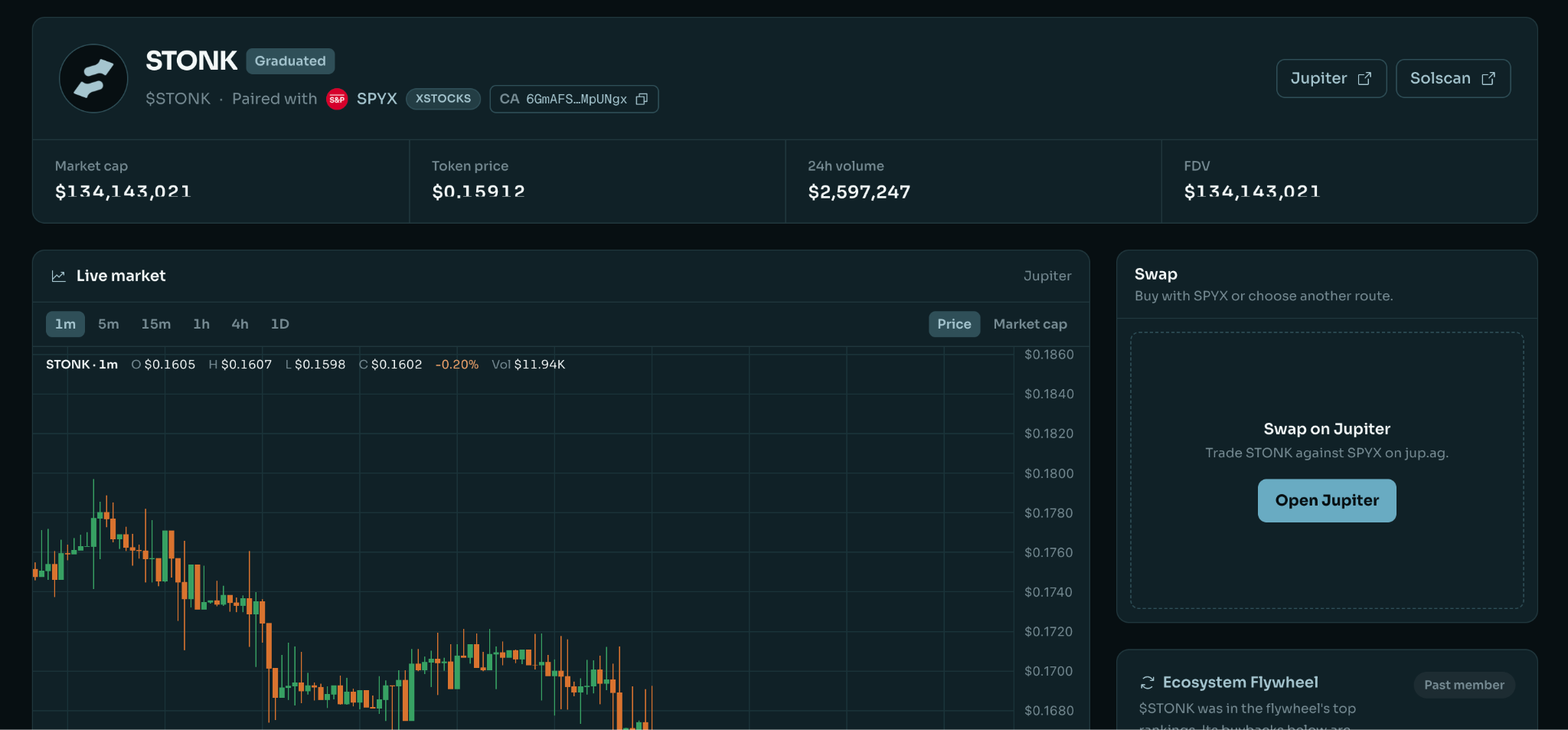Click the red S&P SPYX logo icon
The image size is (1568, 730).
337,99
